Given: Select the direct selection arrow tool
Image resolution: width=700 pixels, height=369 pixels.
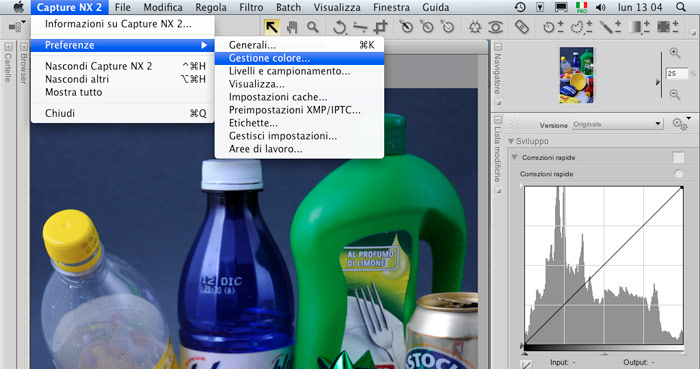Looking at the screenshot, I should 271,27.
